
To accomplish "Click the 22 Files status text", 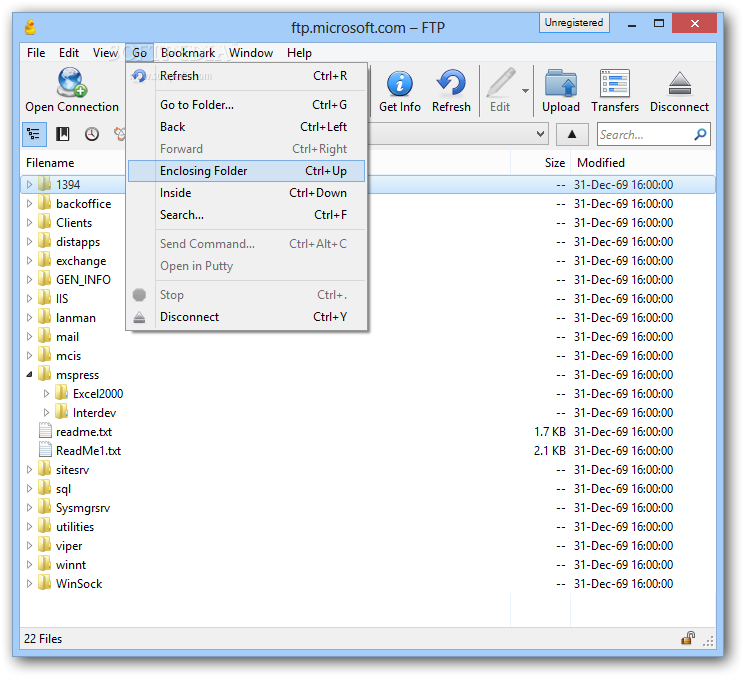I will (x=43, y=639).
